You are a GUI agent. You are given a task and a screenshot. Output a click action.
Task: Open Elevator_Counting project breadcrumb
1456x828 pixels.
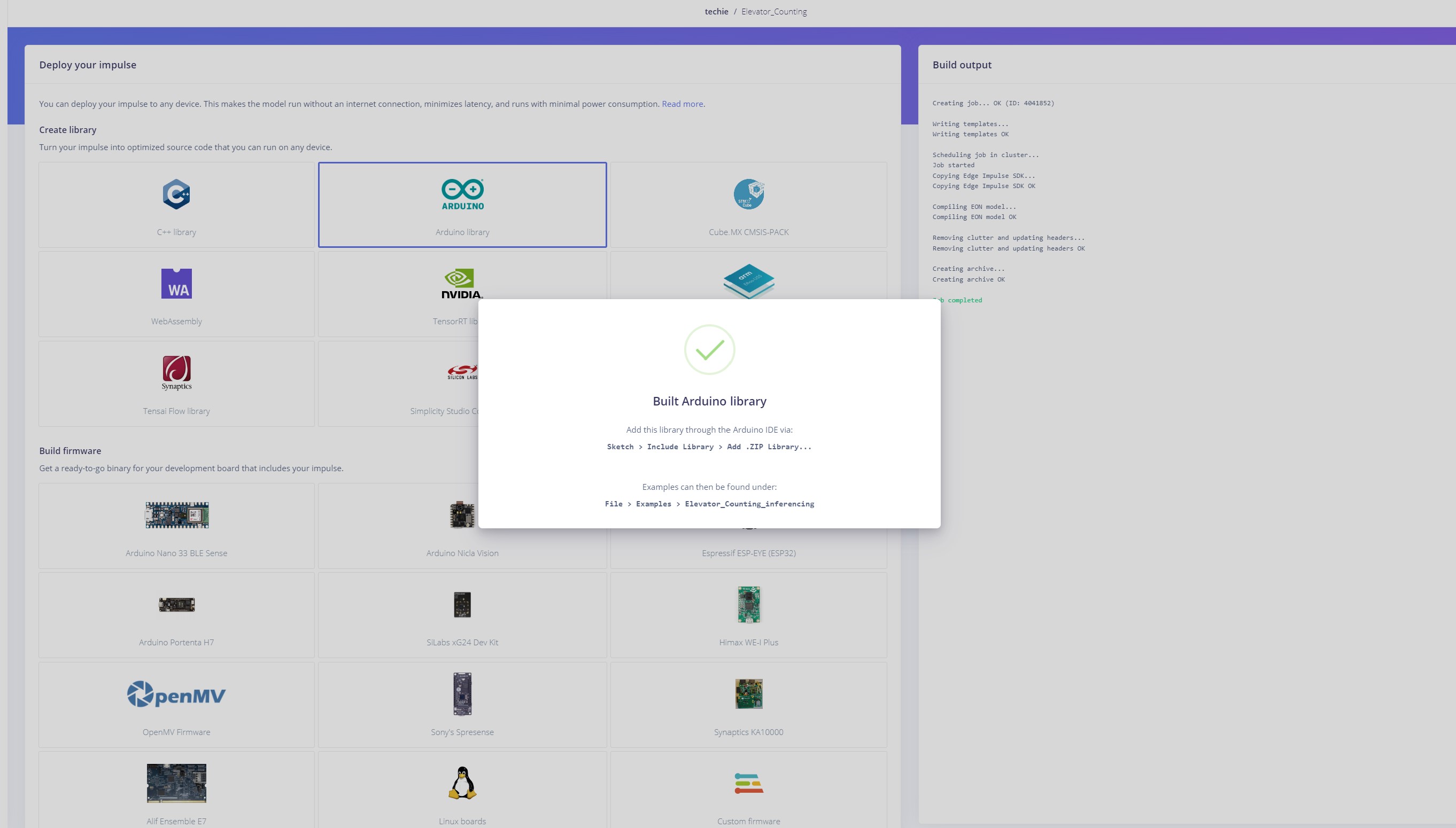click(x=774, y=11)
